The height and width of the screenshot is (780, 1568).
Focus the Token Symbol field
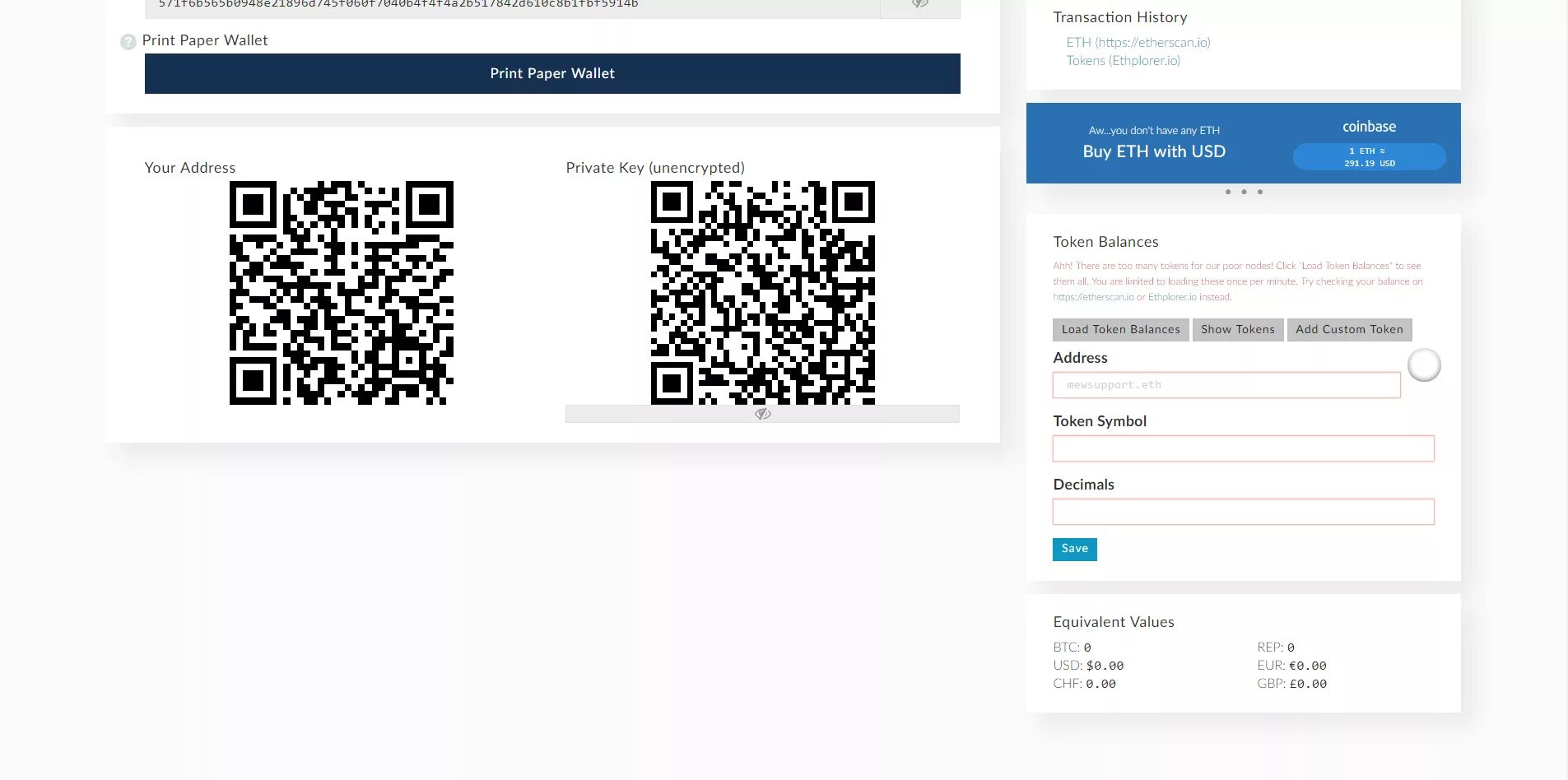[x=1243, y=448]
